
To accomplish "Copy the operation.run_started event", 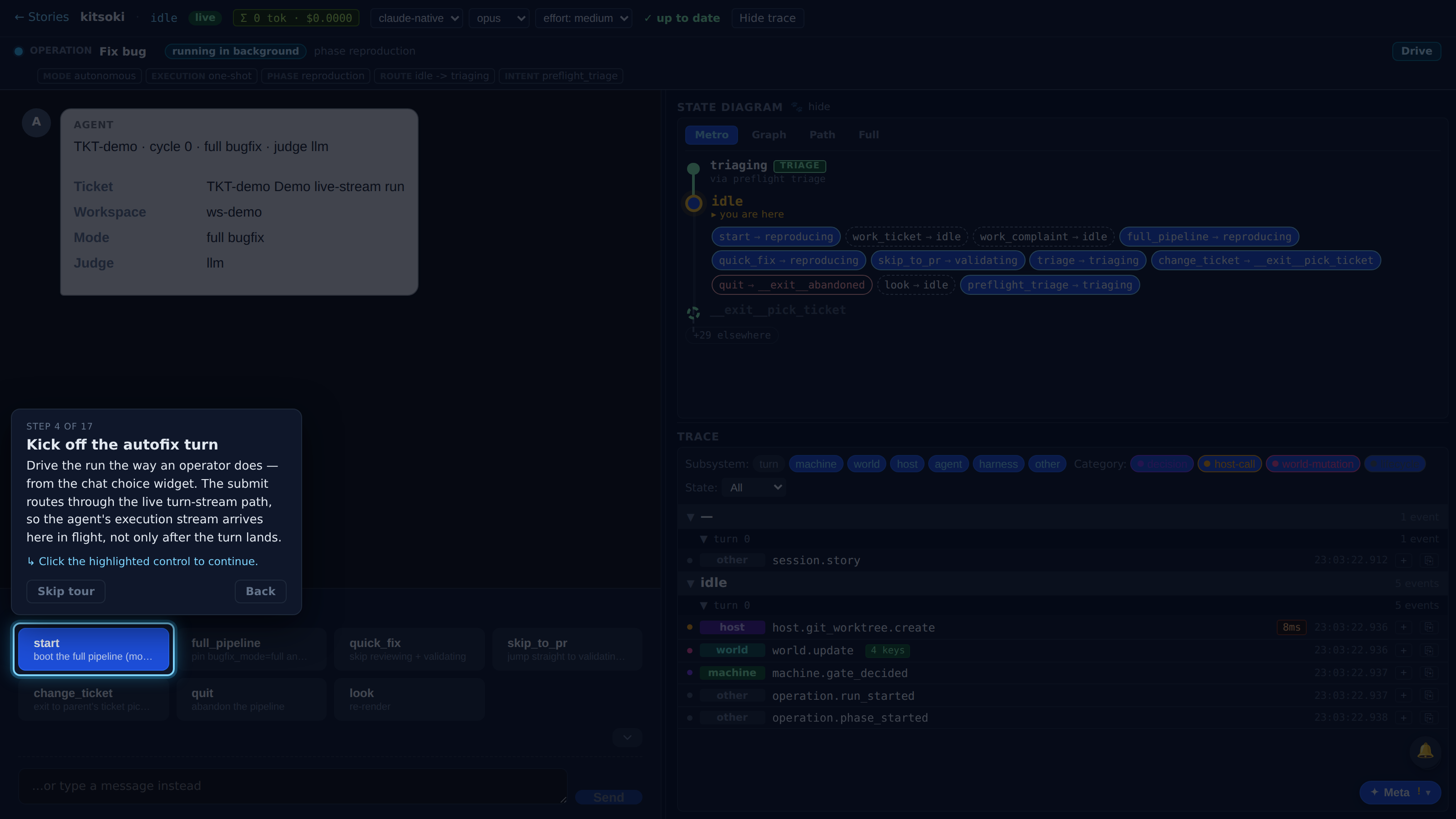I will (1428, 695).
